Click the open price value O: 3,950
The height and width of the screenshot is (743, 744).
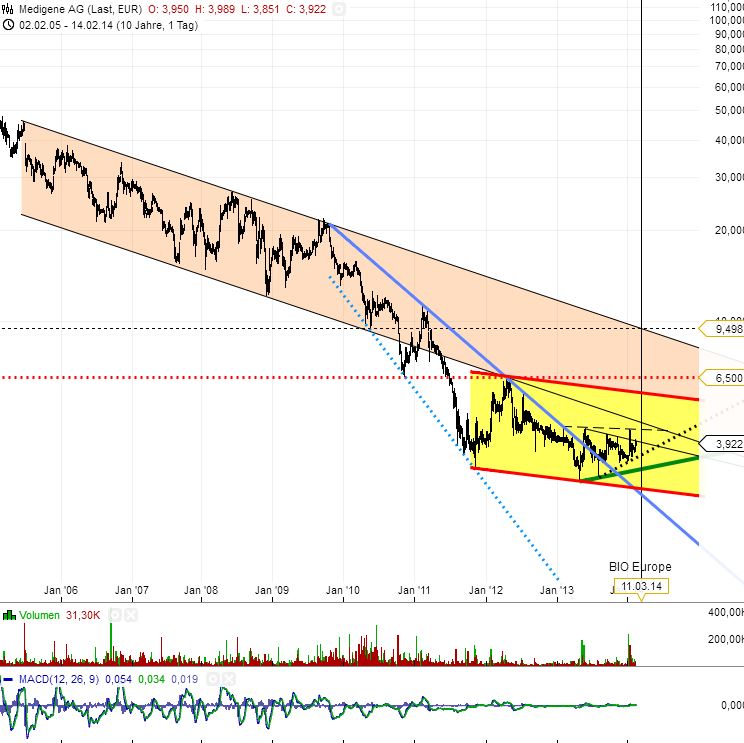(x=168, y=9)
